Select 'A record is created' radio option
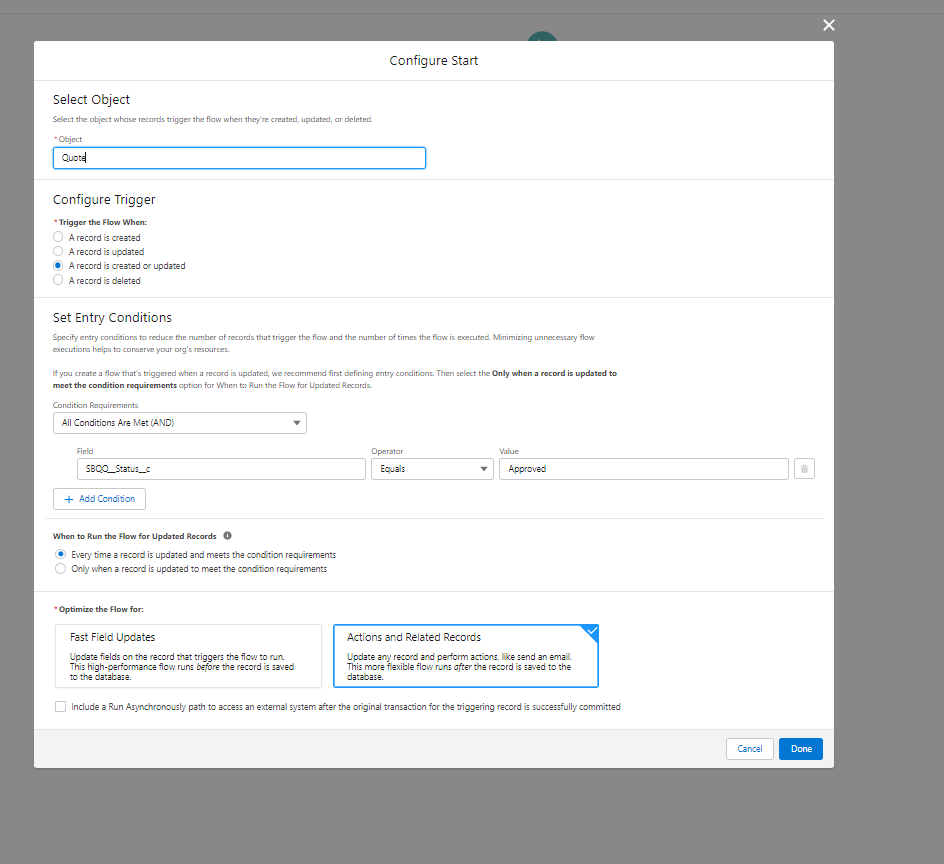Screen dimensions: 944x864 pos(58,237)
